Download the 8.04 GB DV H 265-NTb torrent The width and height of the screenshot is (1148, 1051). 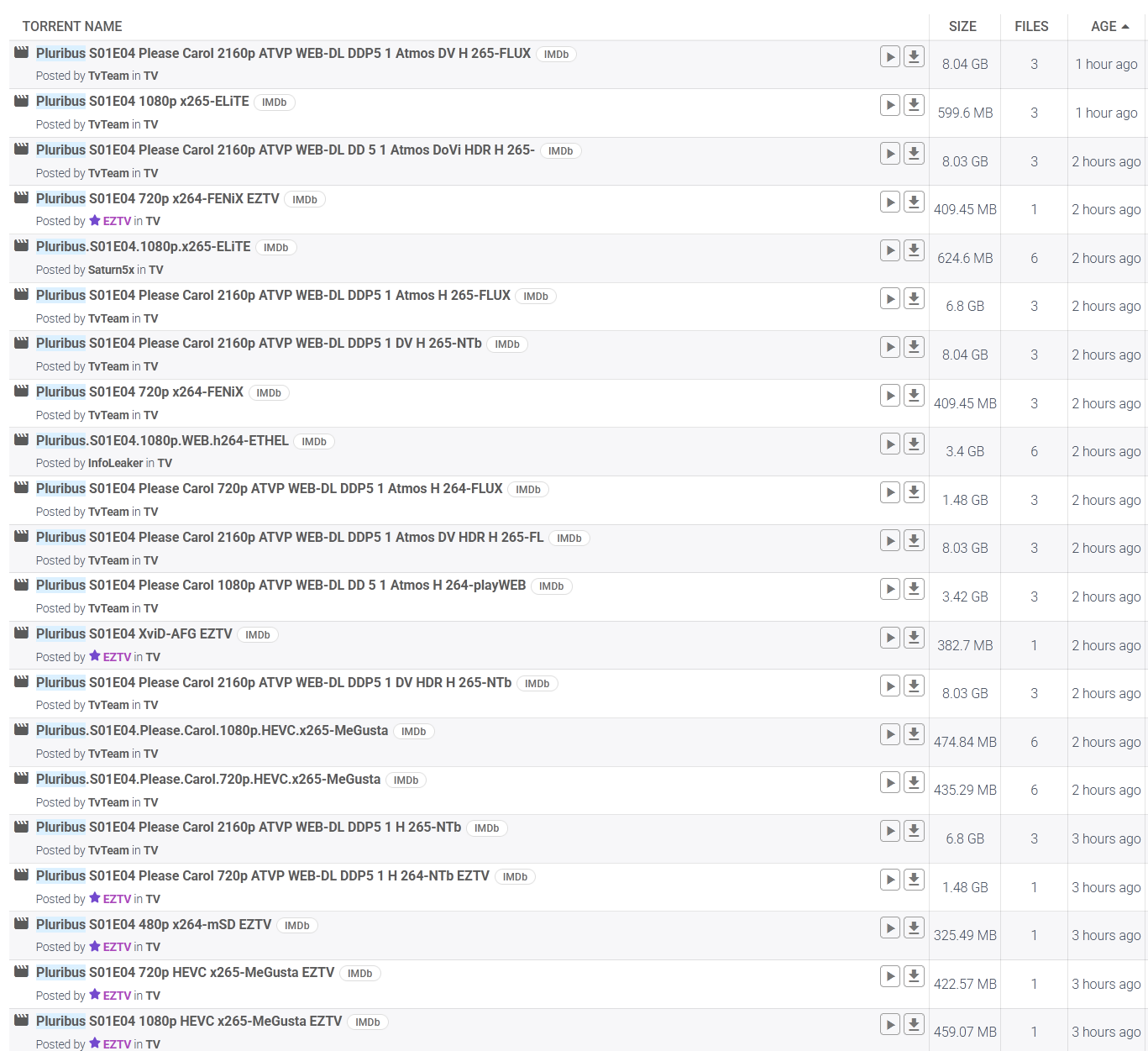pos(914,347)
